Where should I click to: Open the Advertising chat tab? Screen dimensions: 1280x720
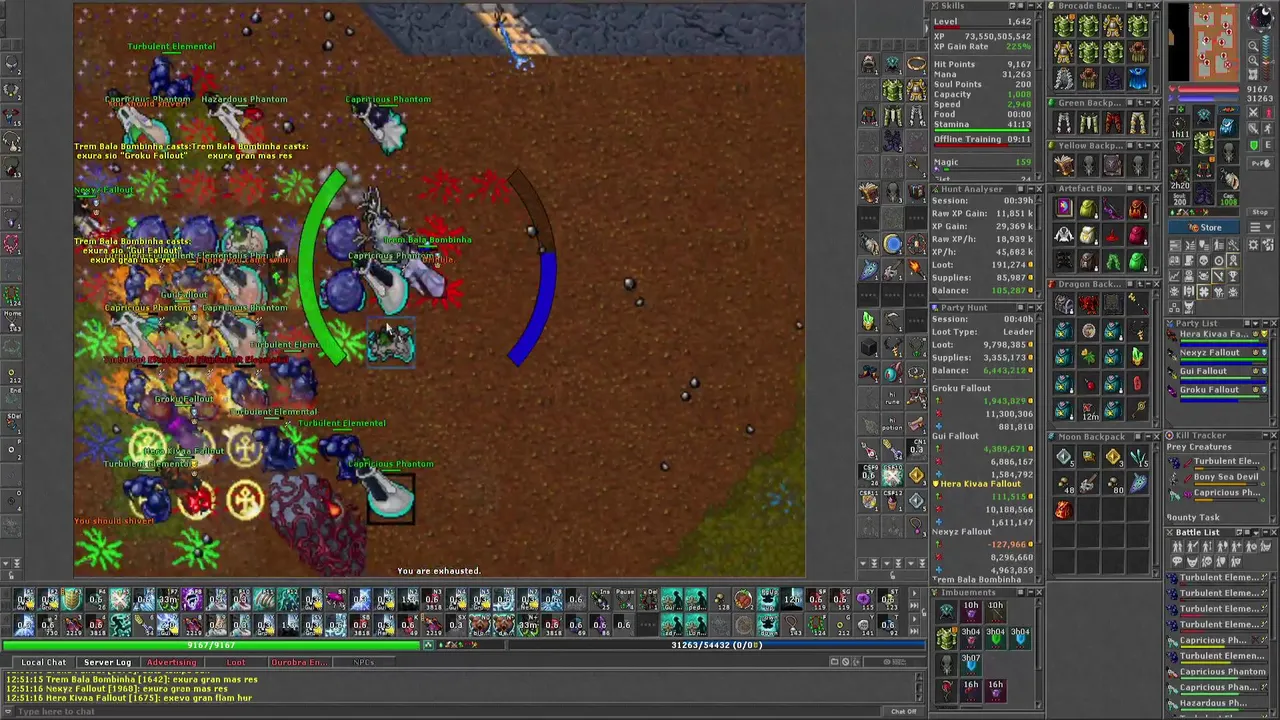pyautogui.click(x=172, y=662)
